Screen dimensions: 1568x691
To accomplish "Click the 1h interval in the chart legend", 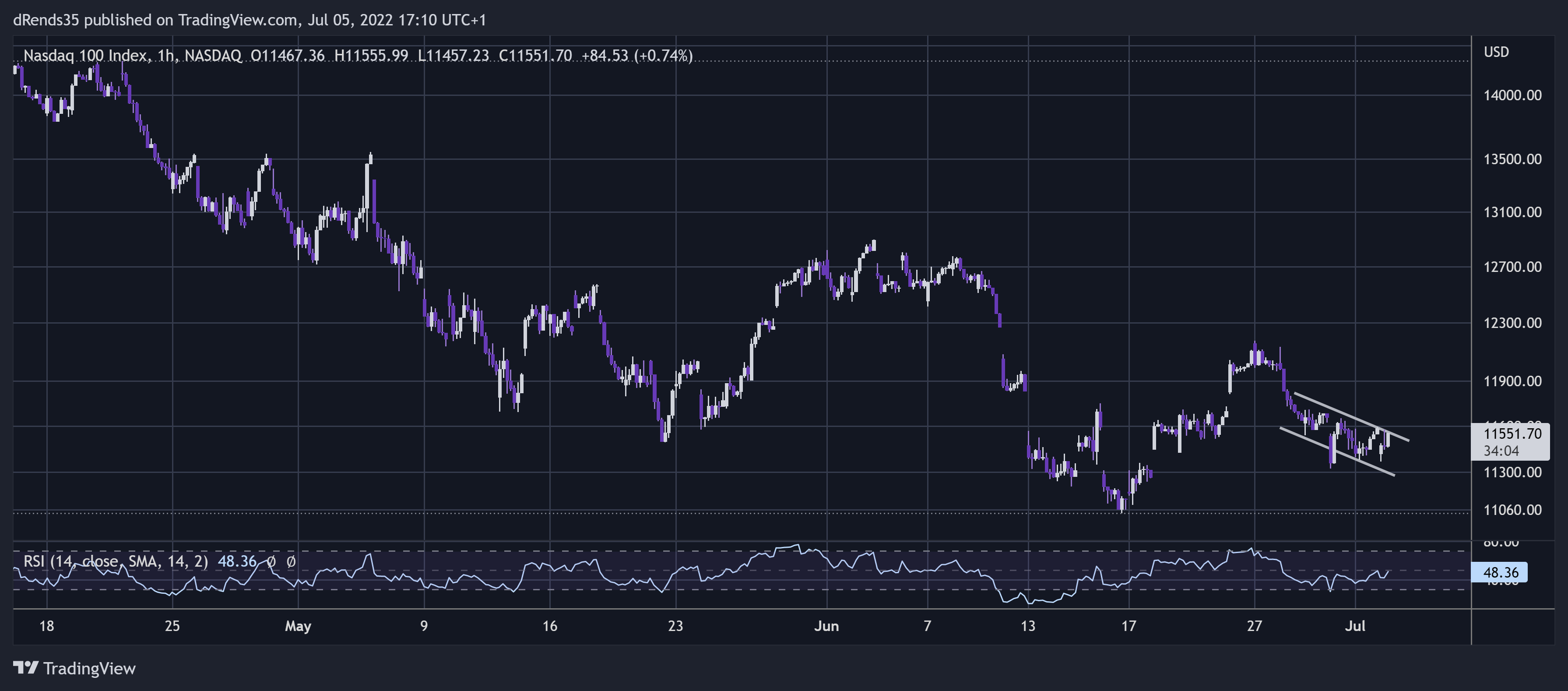I will pyautogui.click(x=165, y=56).
